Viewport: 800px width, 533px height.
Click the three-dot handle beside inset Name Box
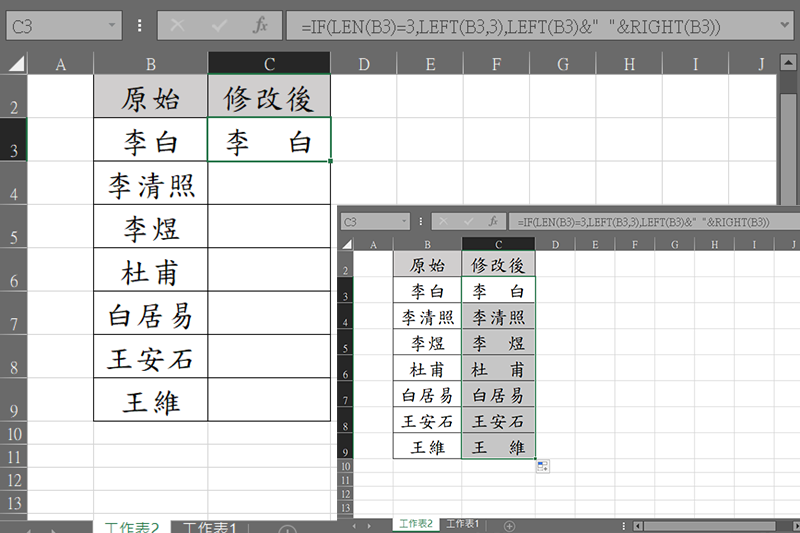click(x=420, y=221)
